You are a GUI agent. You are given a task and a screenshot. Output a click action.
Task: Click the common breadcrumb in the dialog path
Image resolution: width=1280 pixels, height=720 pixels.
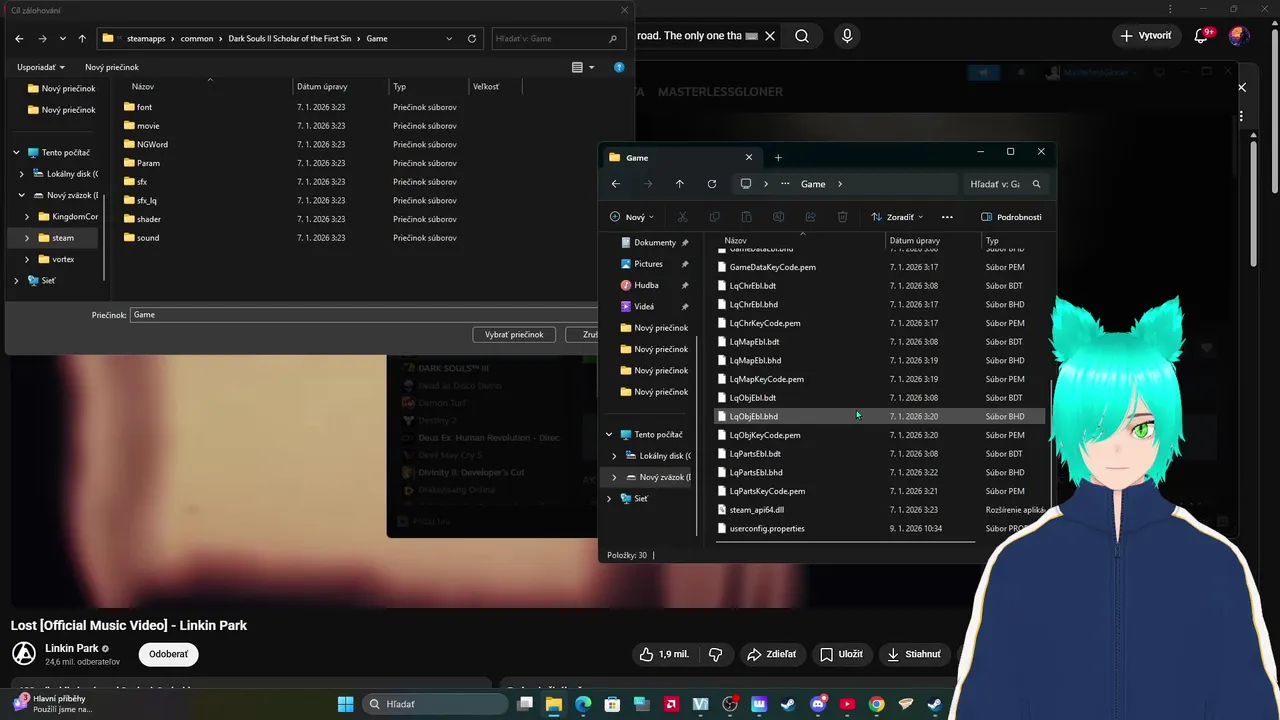[197, 39]
